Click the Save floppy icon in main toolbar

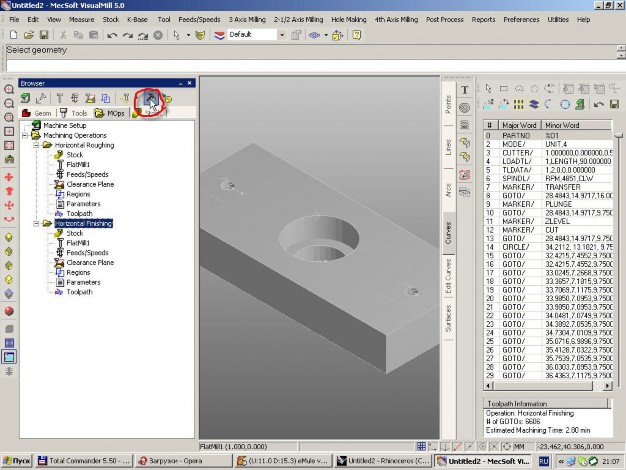click(44, 35)
